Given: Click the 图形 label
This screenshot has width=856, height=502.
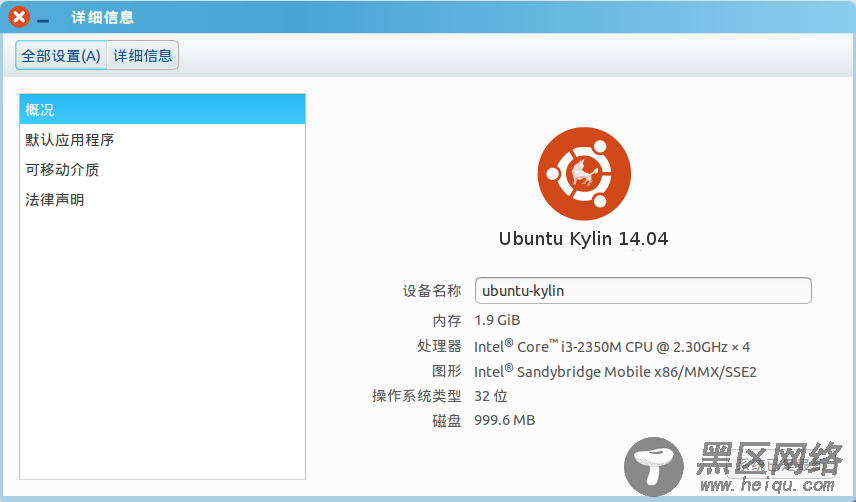Looking at the screenshot, I should pos(447,371).
